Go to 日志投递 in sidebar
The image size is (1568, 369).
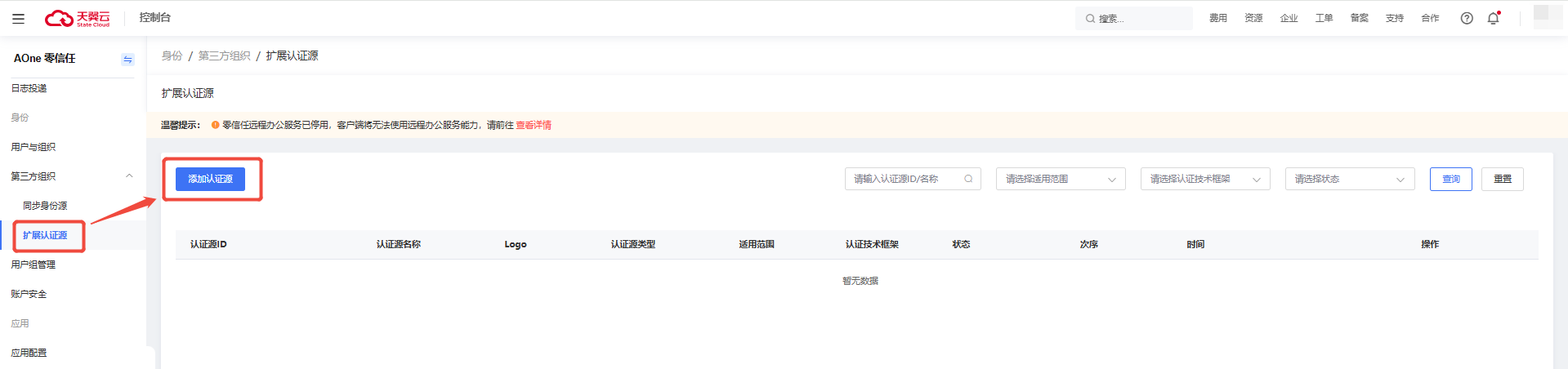click(x=29, y=88)
